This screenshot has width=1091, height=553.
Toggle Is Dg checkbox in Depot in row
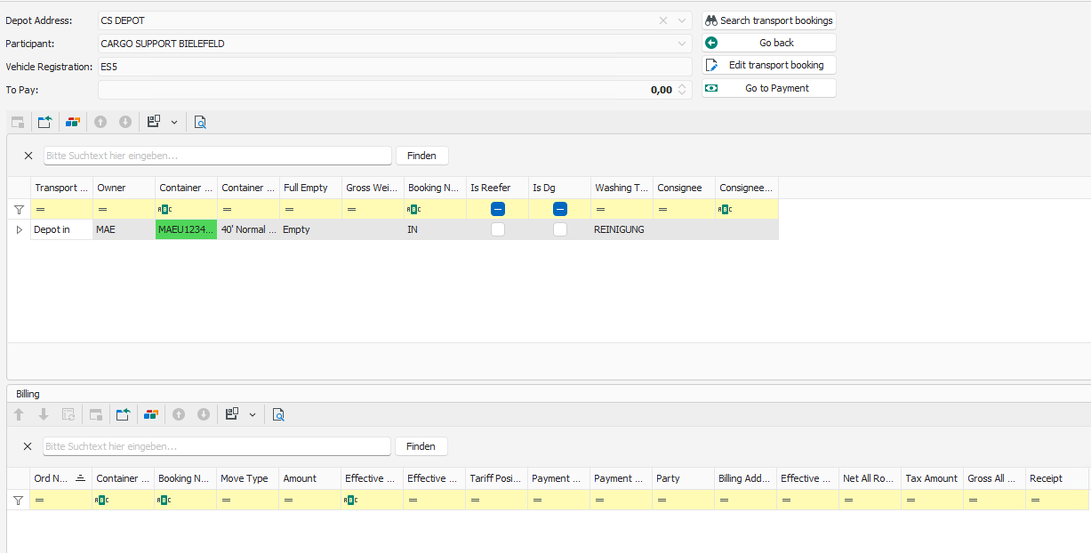560,230
